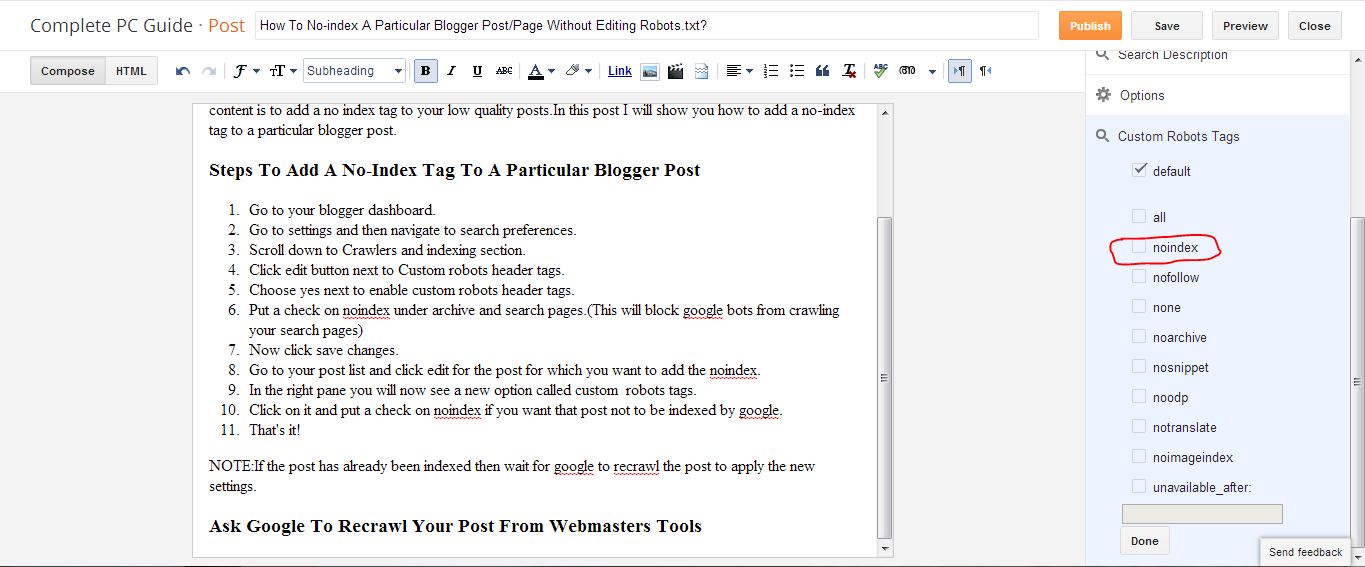This screenshot has height=567, width=1365.
Task: Check the noarchive checkbox
Action: point(1139,336)
